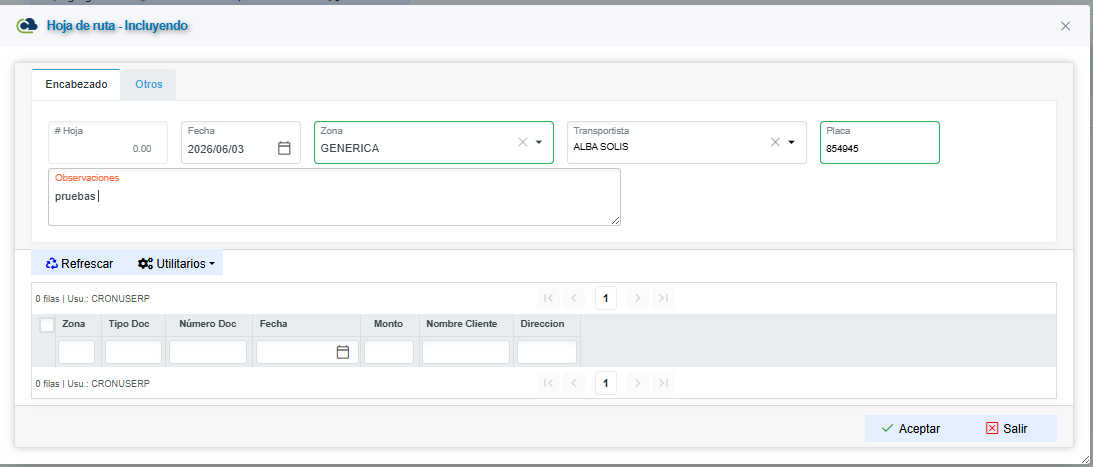Sort by the Fecha column header

[x=273, y=324]
